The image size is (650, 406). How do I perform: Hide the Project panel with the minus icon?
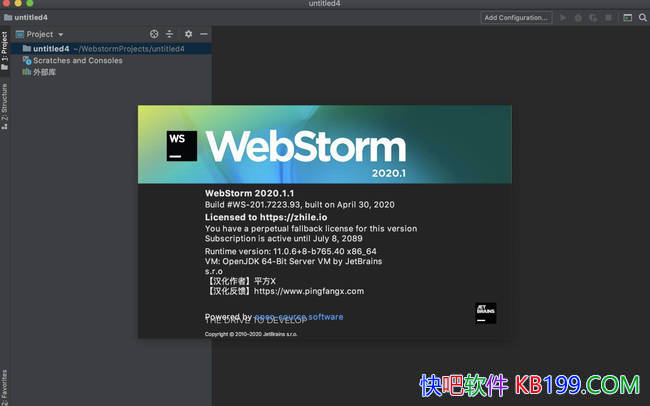[203, 34]
